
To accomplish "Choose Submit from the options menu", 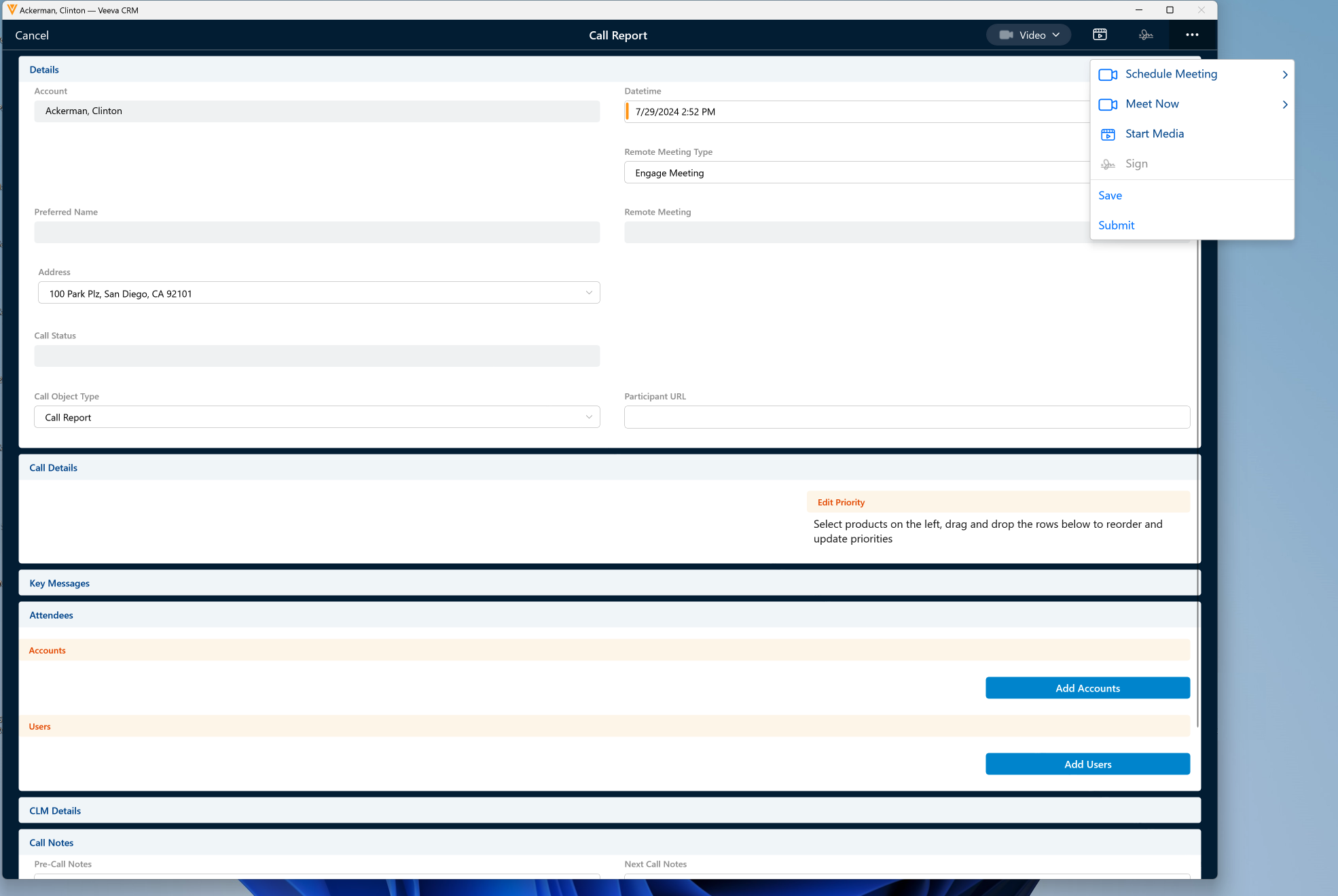I will click(1116, 226).
